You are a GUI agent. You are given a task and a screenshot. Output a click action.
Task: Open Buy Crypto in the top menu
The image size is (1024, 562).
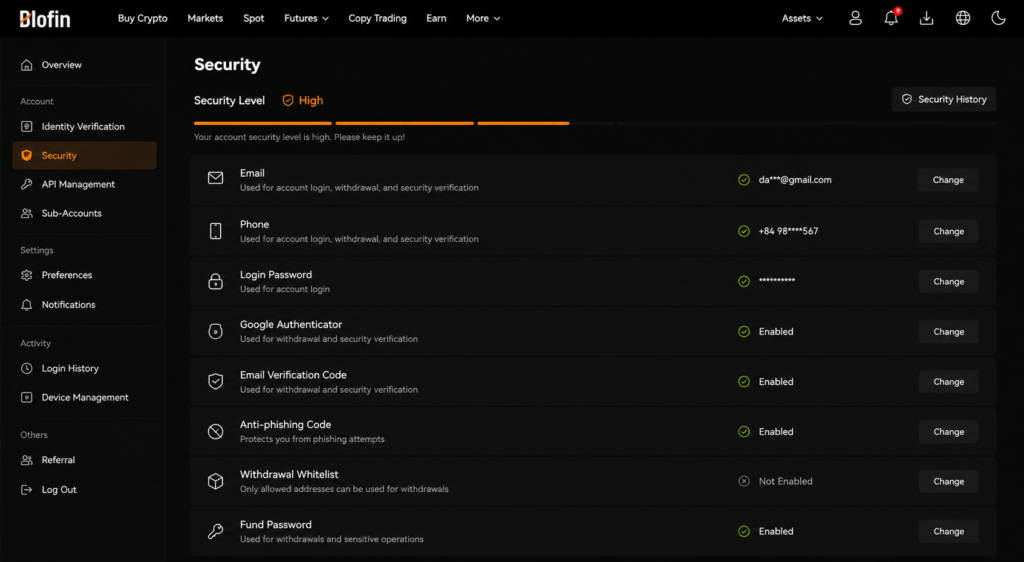[x=142, y=18]
